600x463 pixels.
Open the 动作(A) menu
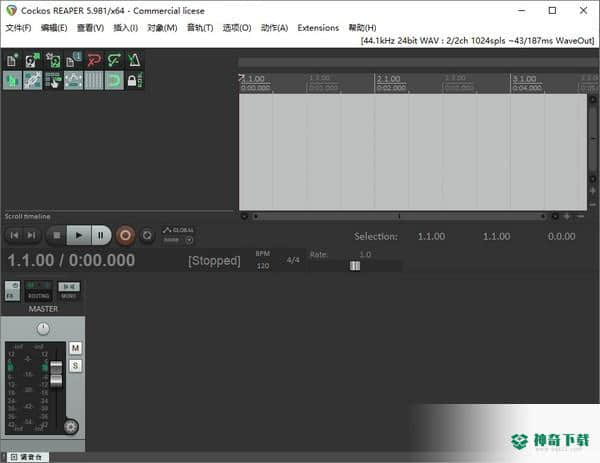[274, 28]
